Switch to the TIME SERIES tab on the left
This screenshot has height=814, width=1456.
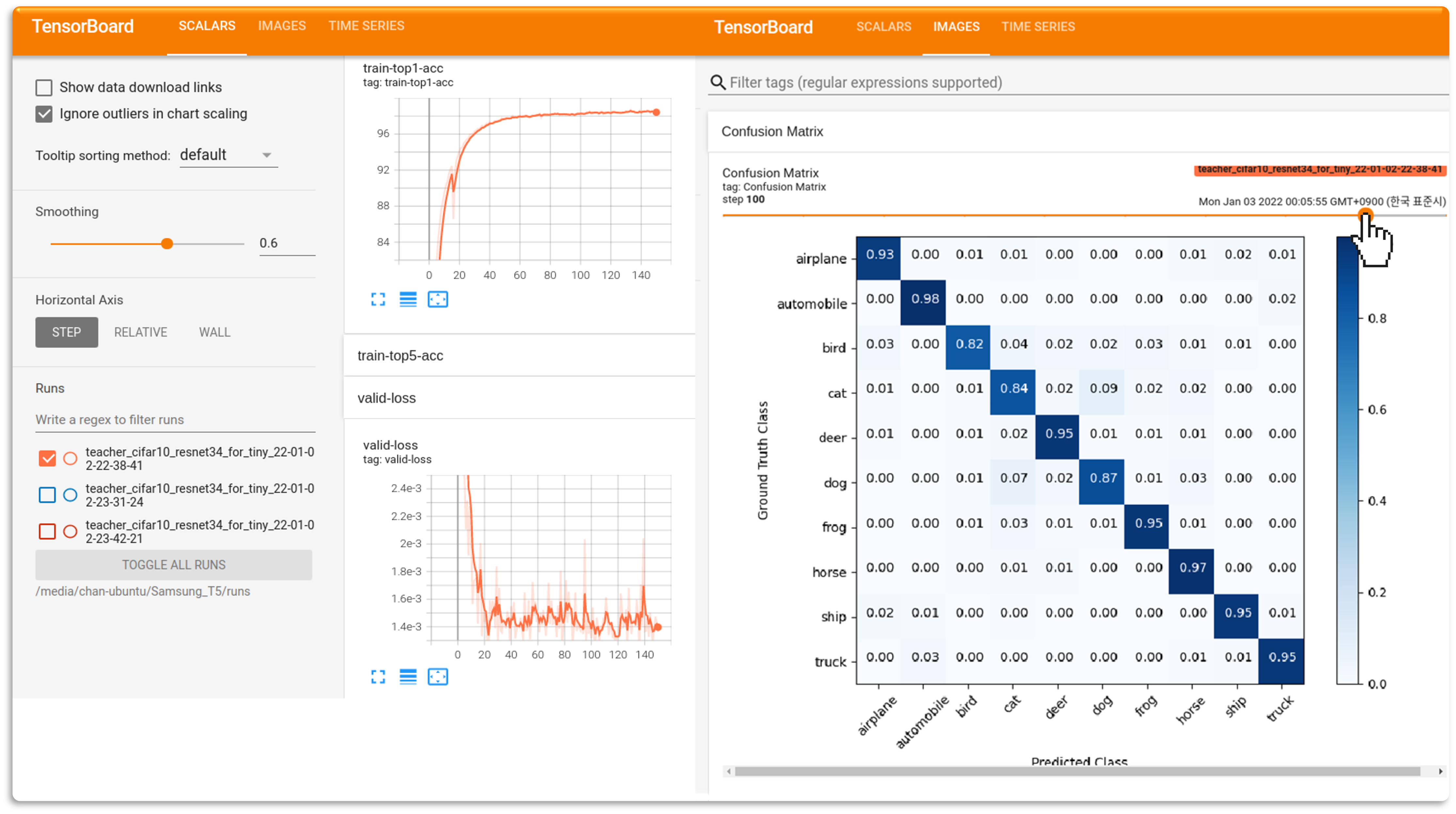(366, 26)
